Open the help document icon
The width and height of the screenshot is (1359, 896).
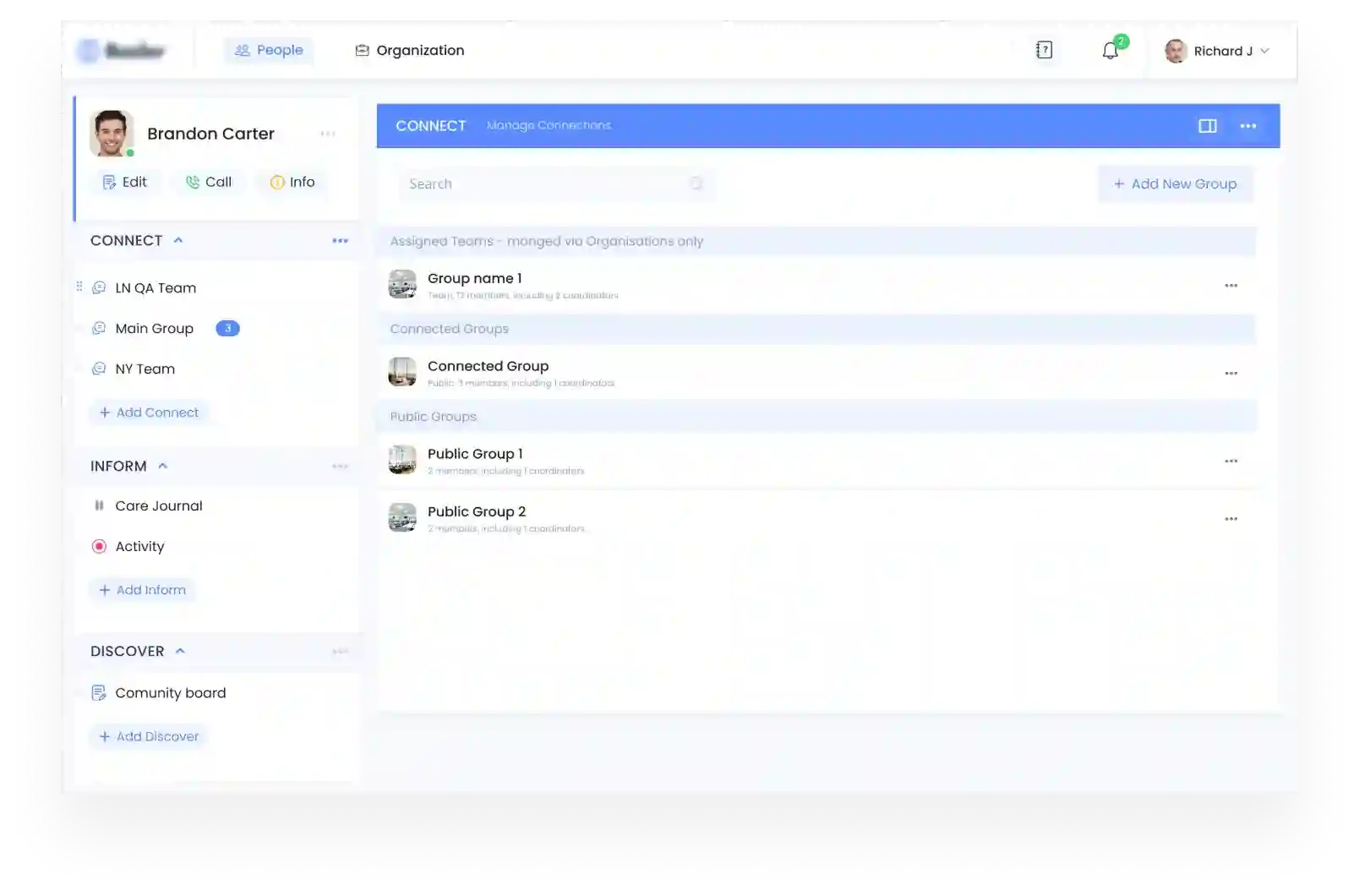[x=1044, y=50]
